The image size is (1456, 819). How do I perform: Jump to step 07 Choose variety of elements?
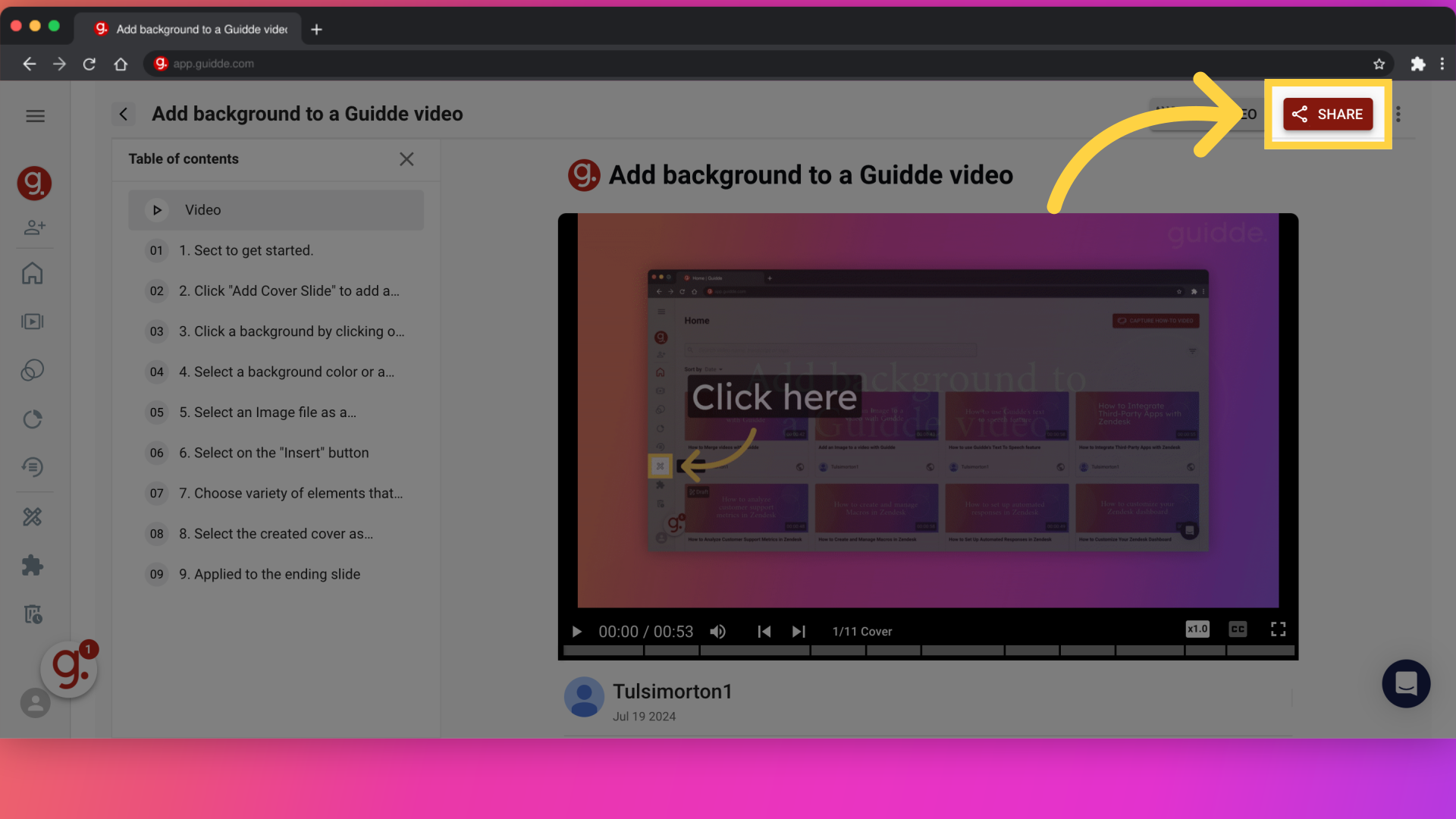(276, 494)
